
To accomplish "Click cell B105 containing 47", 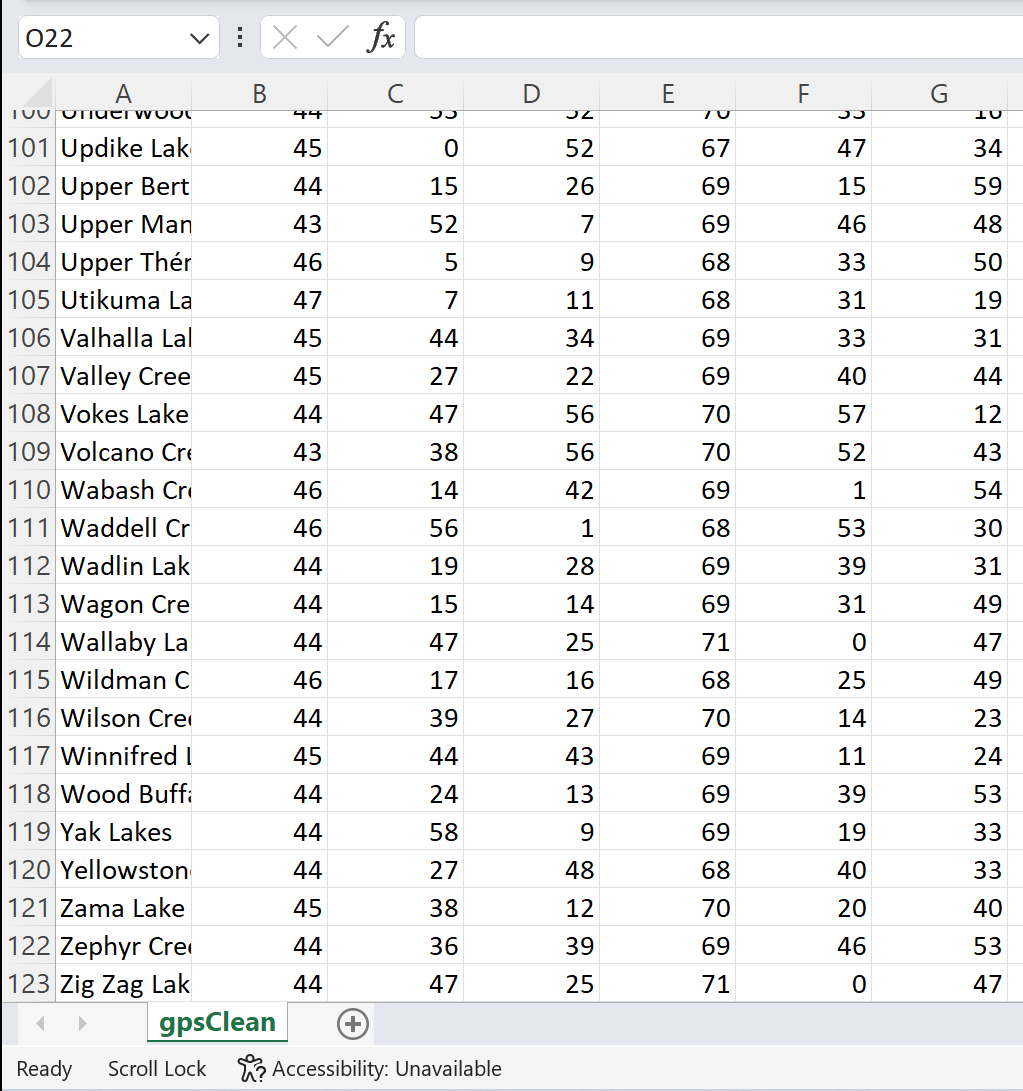I will pos(260,299).
